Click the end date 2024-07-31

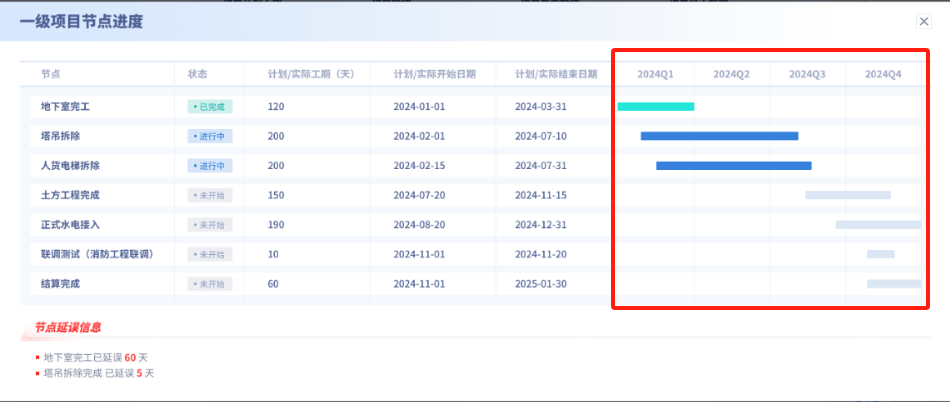pos(541,165)
